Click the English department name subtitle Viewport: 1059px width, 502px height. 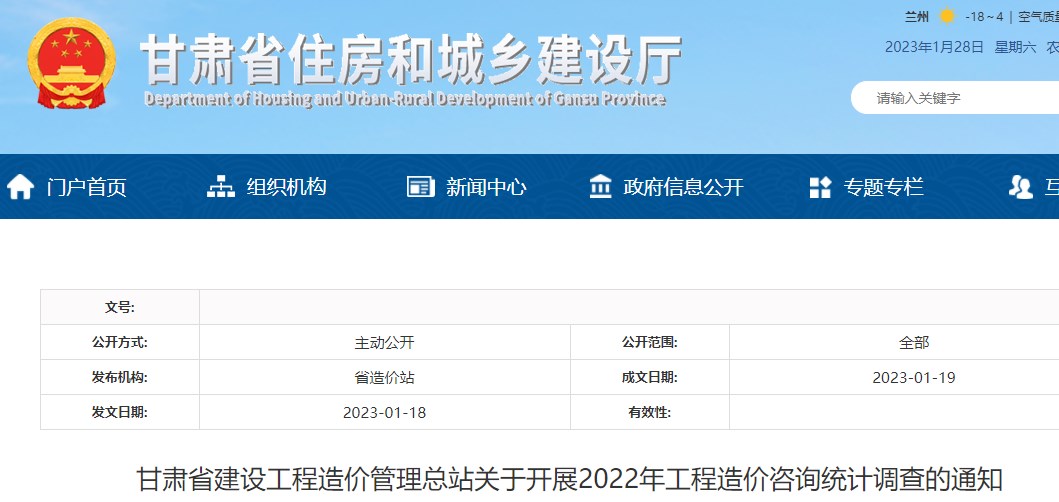[x=404, y=100]
